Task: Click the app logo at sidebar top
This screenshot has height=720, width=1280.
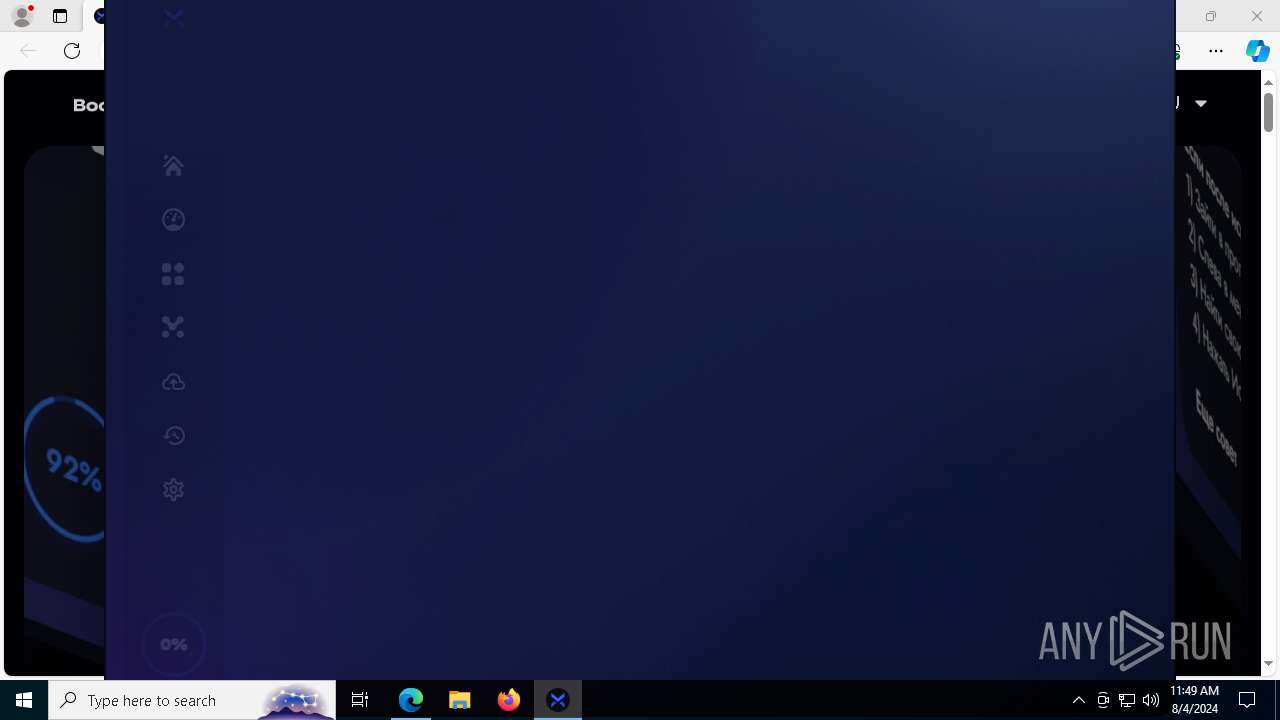Action: tap(173, 18)
